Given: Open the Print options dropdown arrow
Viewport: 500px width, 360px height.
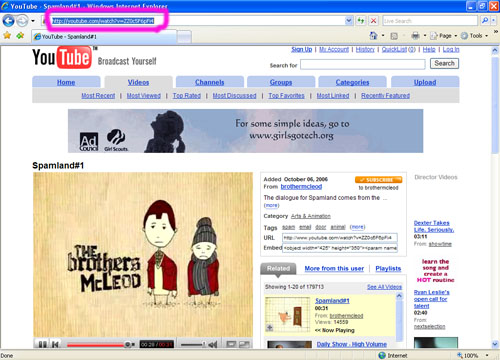Looking at the screenshot, I should click(425, 35).
